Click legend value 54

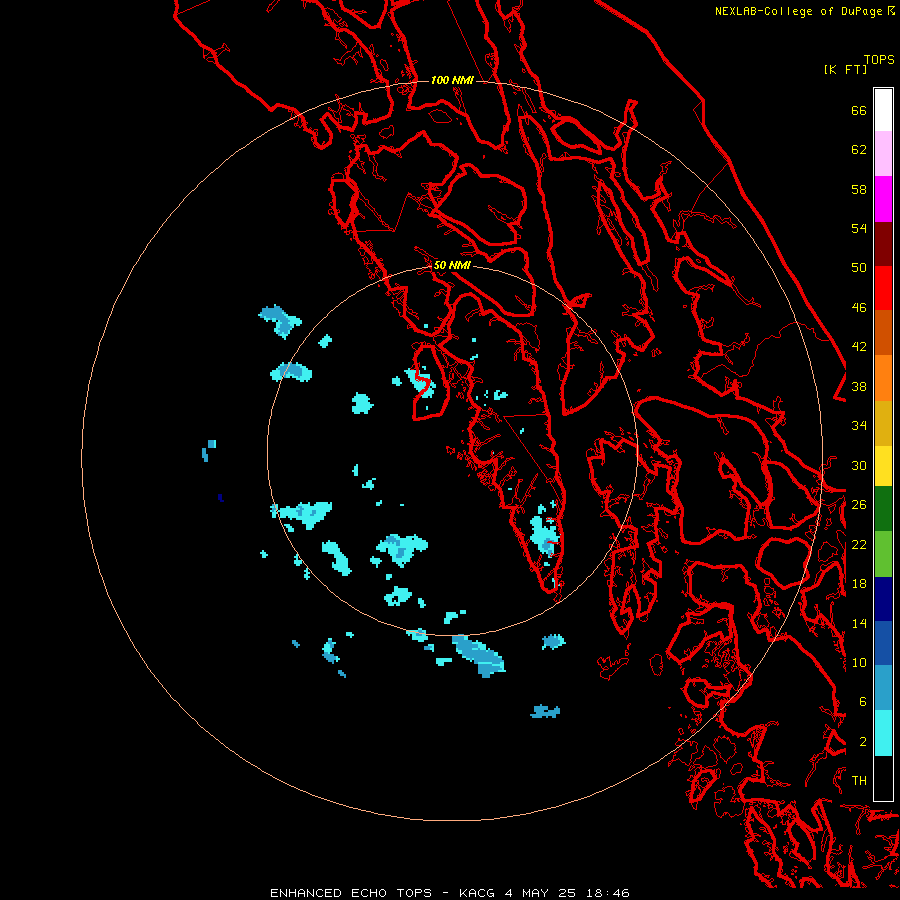[859, 228]
